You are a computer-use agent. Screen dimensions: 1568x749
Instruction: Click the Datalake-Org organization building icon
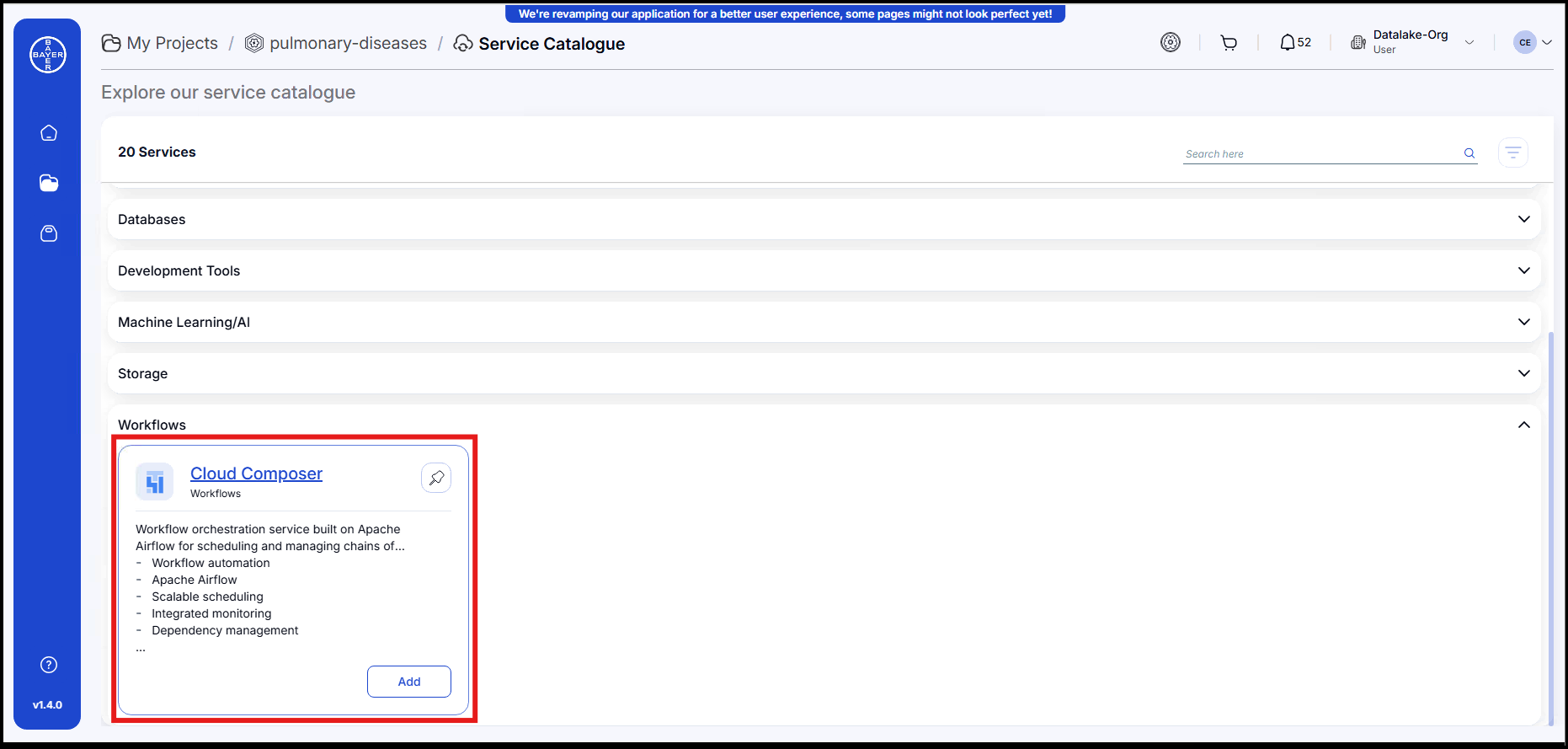pyautogui.click(x=1358, y=42)
